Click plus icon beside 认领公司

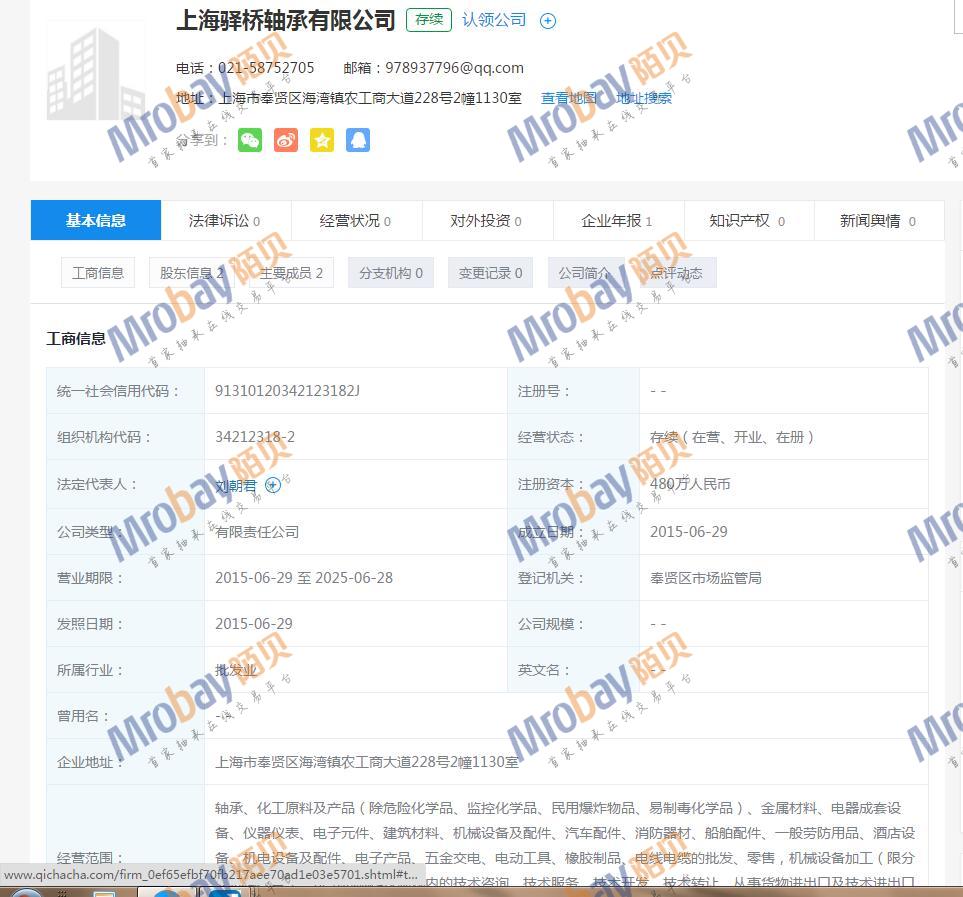click(x=548, y=21)
